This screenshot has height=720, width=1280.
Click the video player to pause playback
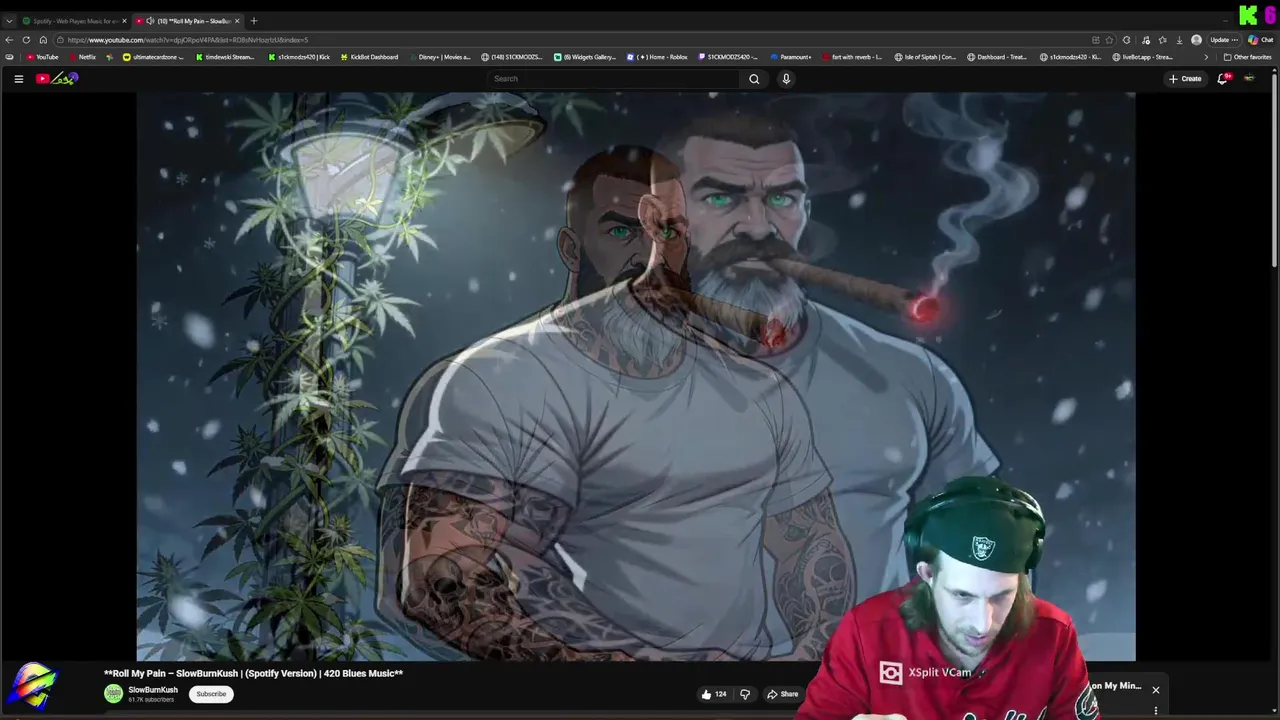tap(636, 376)
